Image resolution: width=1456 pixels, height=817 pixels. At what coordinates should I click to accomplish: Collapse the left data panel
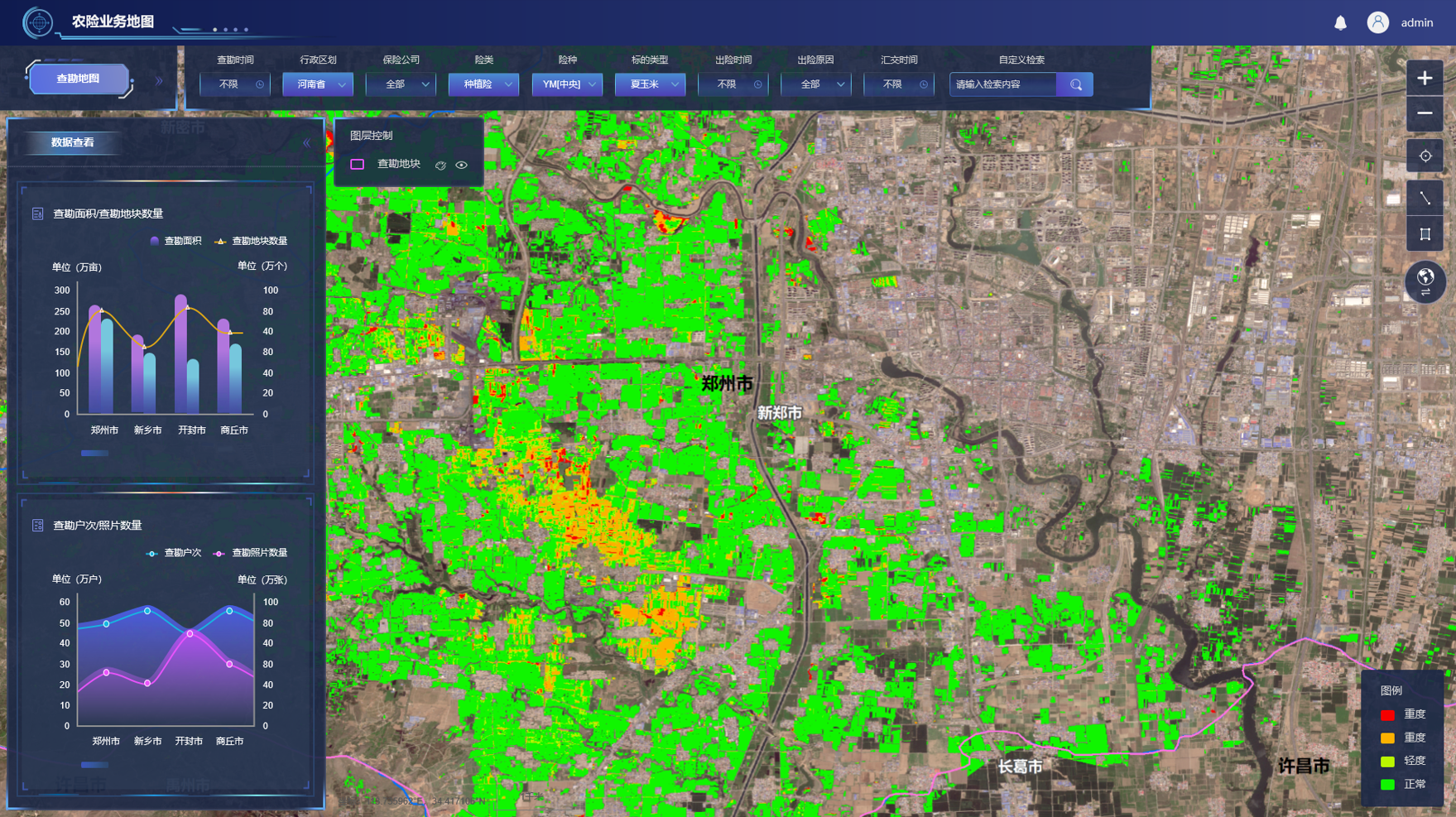click(x=306, y=143)
